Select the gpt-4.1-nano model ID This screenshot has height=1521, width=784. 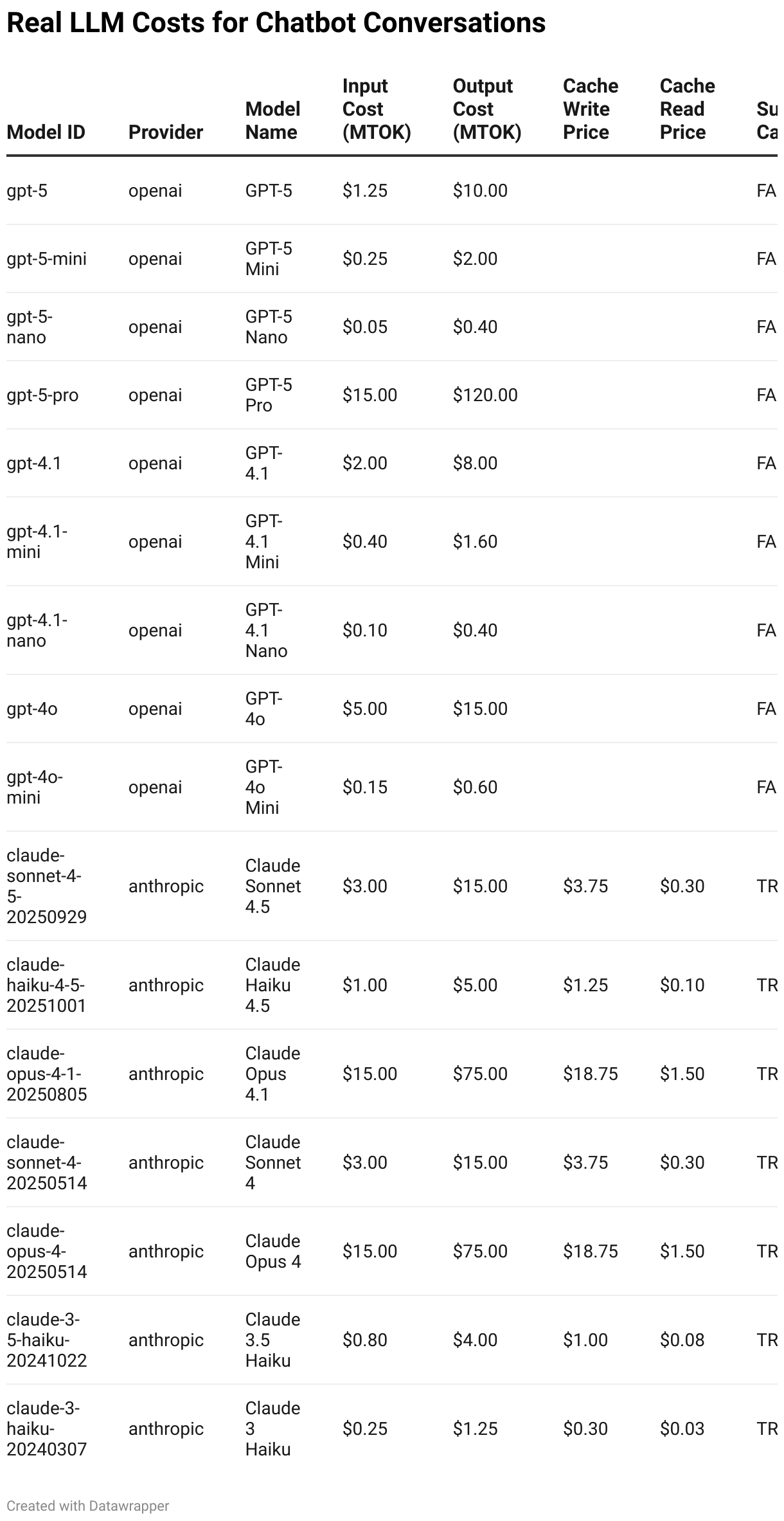[x=37, y=631]
